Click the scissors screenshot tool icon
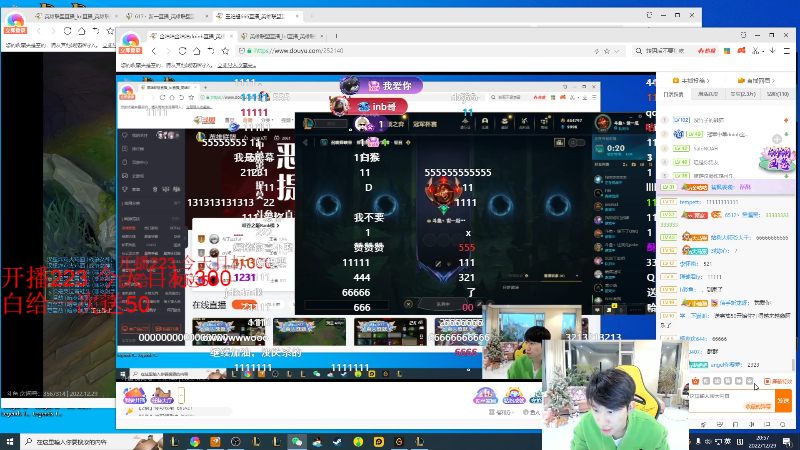 pos(756,51)
